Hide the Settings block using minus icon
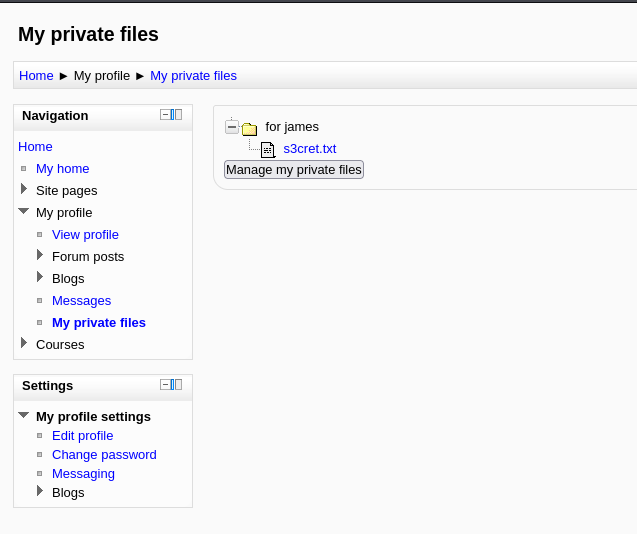This screenshot has width=637, height=534. tap(165, 385)
